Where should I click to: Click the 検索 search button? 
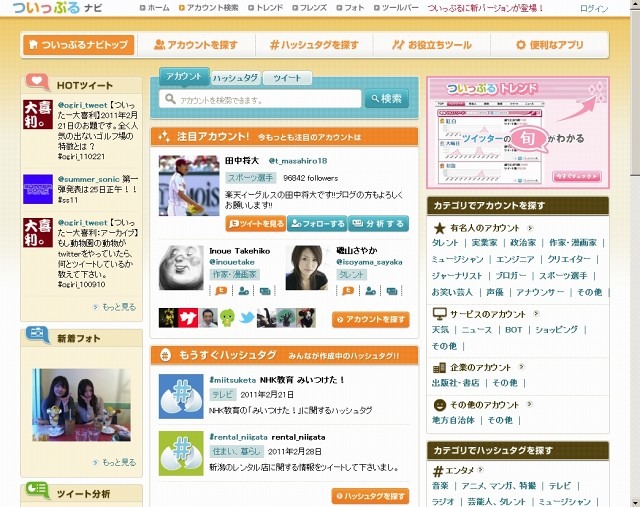click(387, 98)
